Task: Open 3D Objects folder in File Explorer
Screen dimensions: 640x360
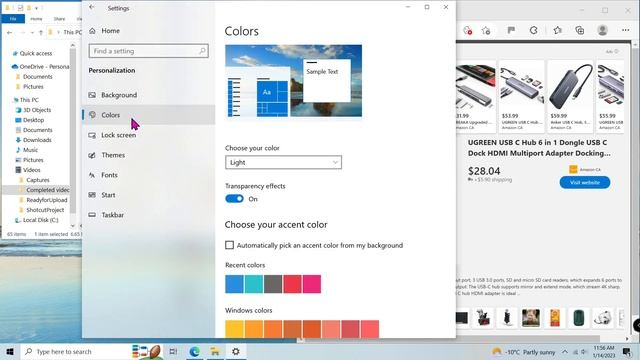Action: [37, 110]
